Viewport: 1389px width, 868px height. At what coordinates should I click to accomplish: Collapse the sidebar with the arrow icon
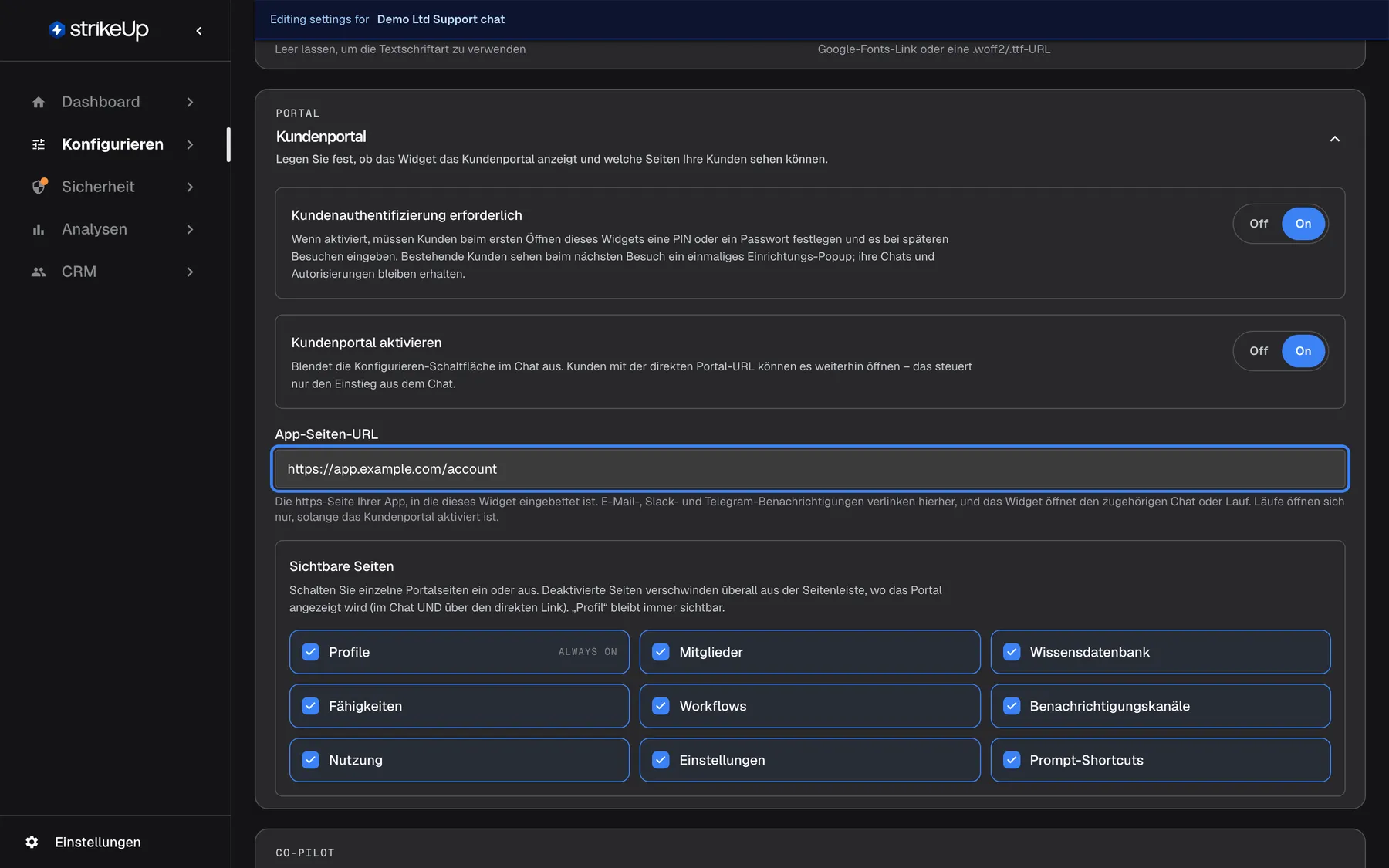tap(199, 31)
